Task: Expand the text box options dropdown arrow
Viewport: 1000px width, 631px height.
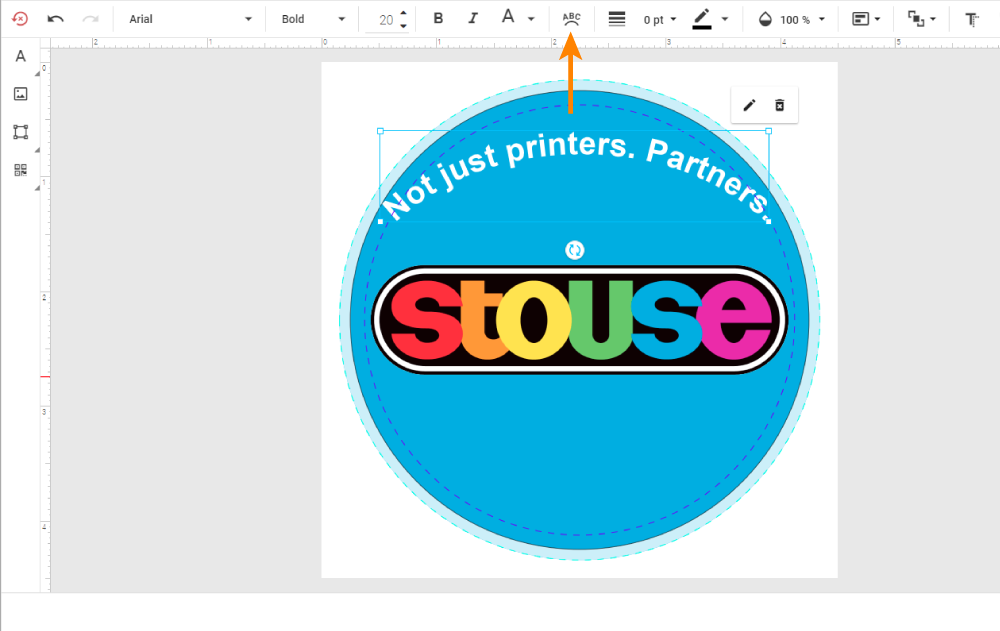Action: (878, 19)
